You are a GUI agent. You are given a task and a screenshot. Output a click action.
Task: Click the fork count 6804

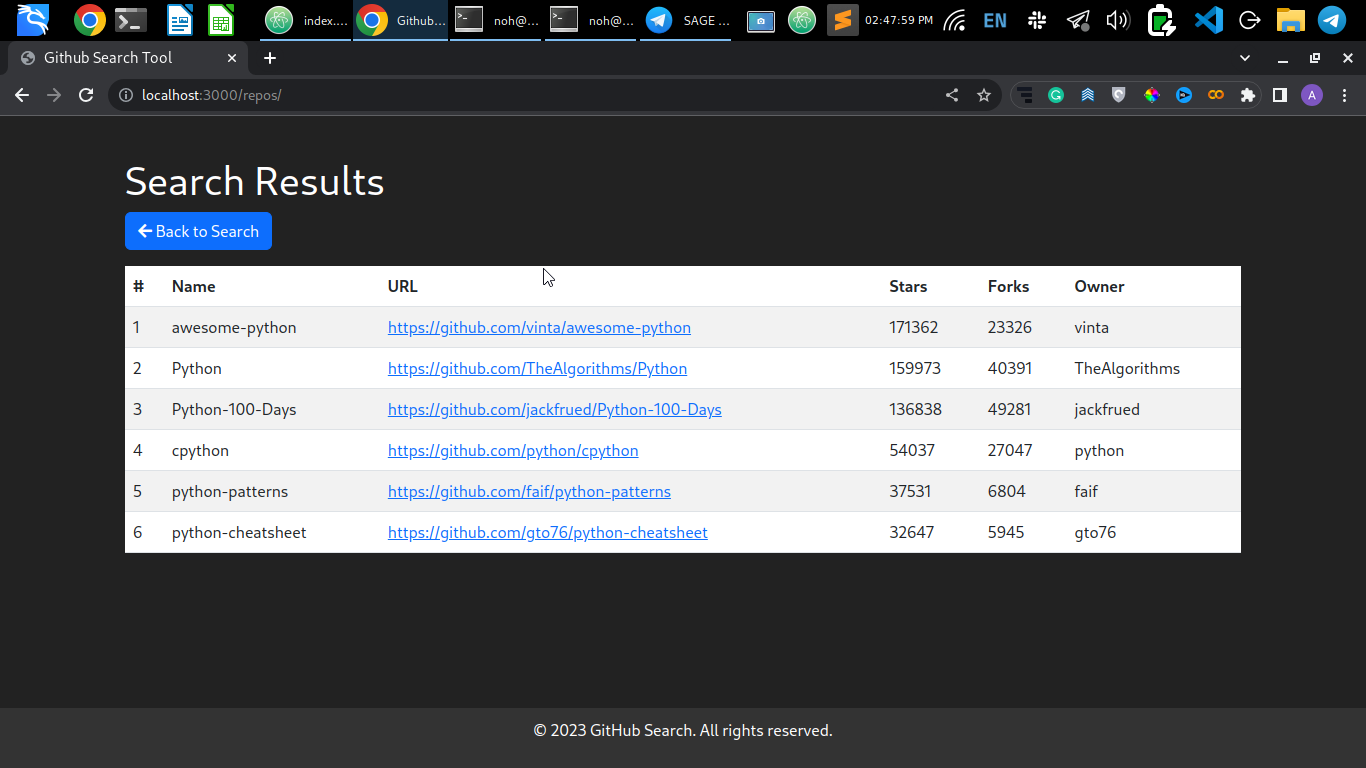click(1006, 491)
